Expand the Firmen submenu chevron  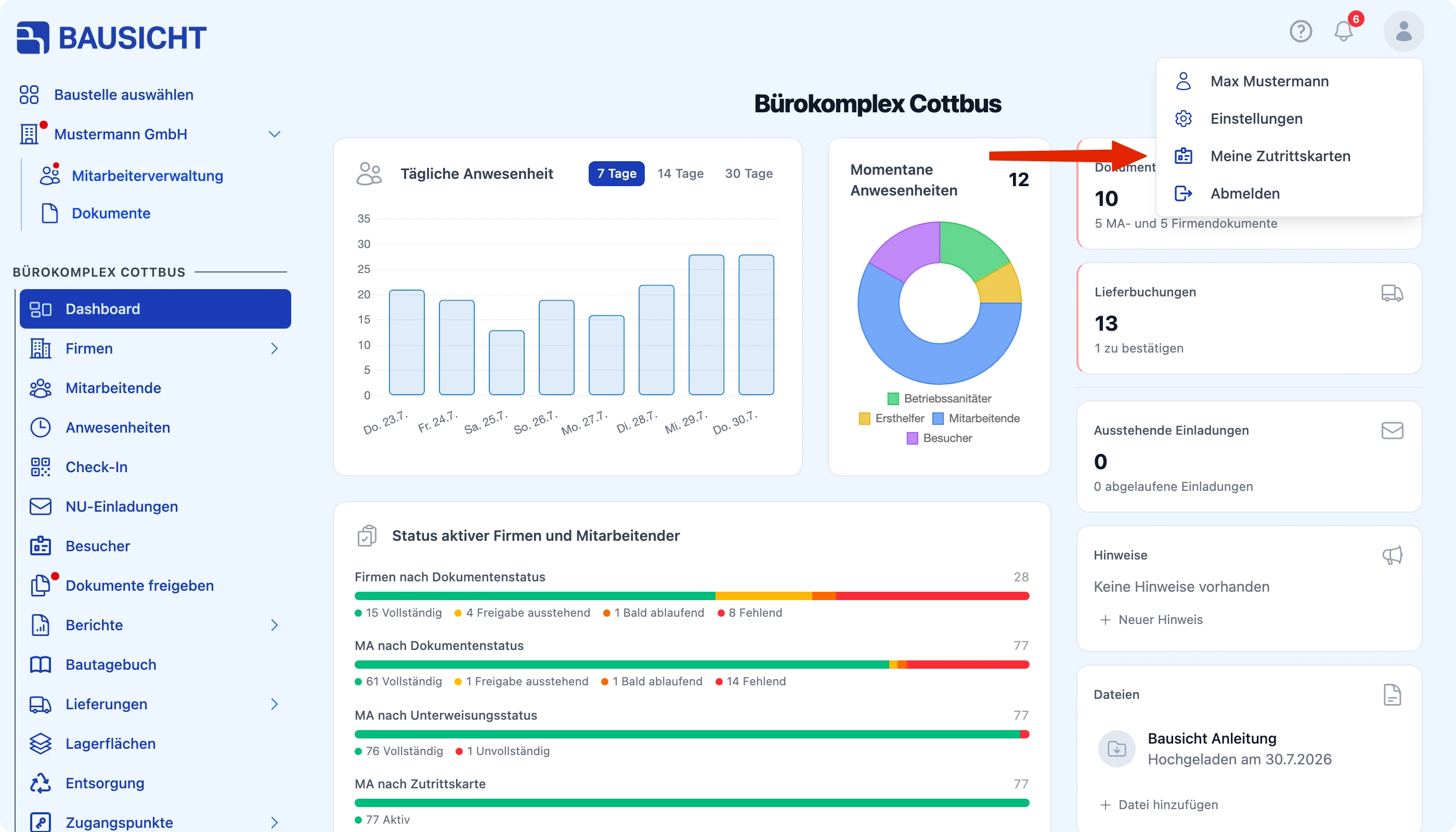(274, 348)
